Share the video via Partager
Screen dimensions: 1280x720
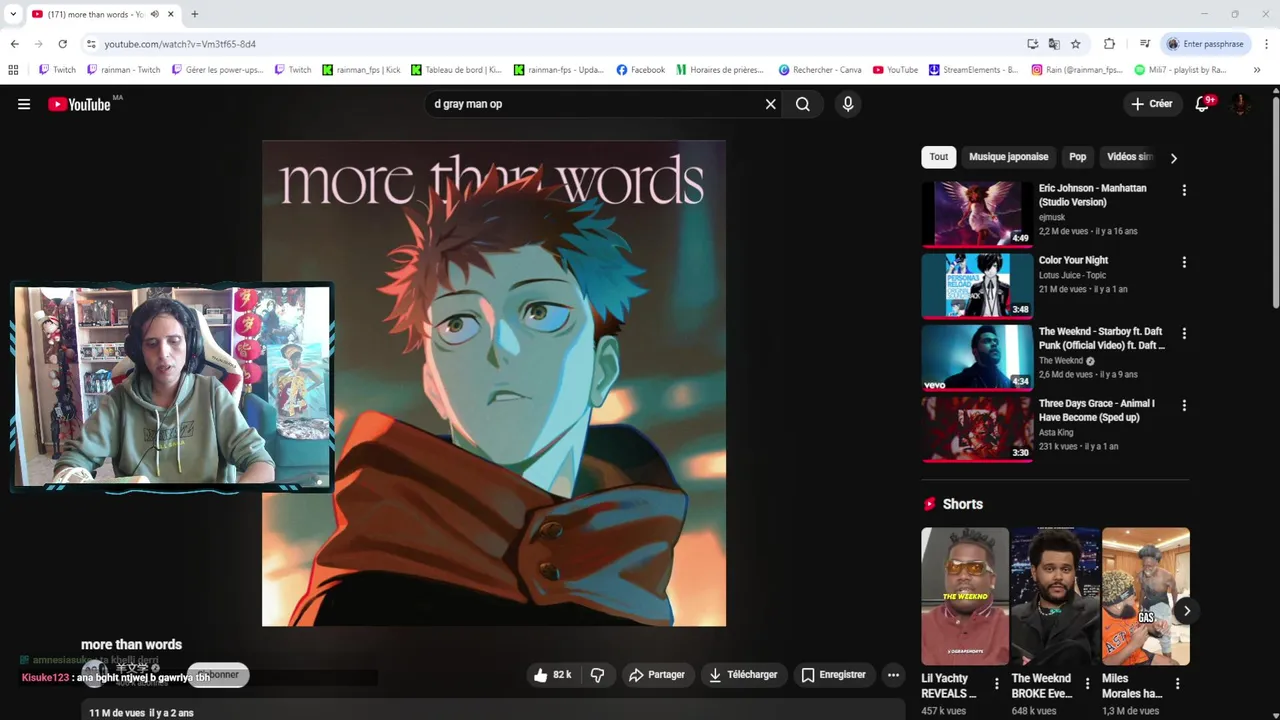657,675
